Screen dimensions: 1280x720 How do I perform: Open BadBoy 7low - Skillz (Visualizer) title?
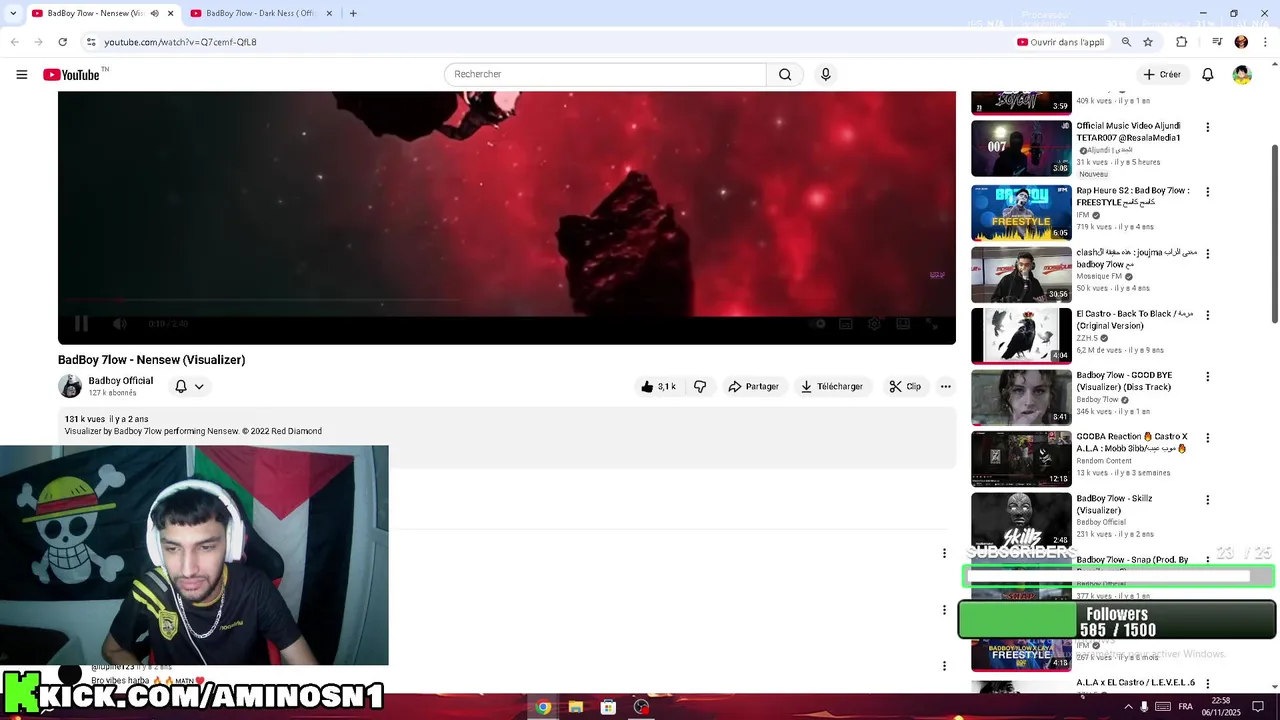[x=1114, y=504]
